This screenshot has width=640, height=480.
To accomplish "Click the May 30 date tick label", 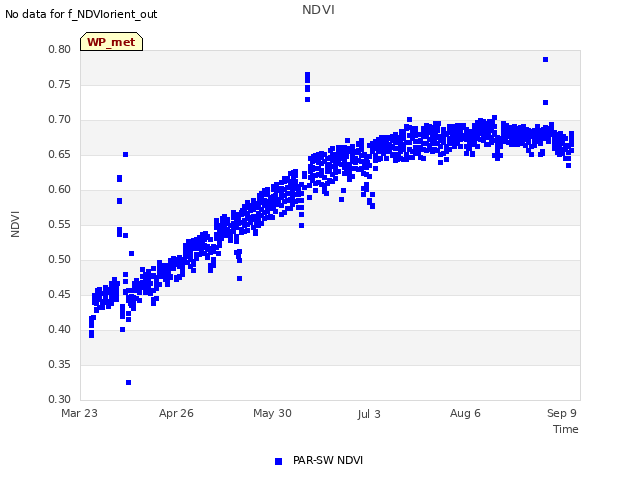I will click(272, 413).
